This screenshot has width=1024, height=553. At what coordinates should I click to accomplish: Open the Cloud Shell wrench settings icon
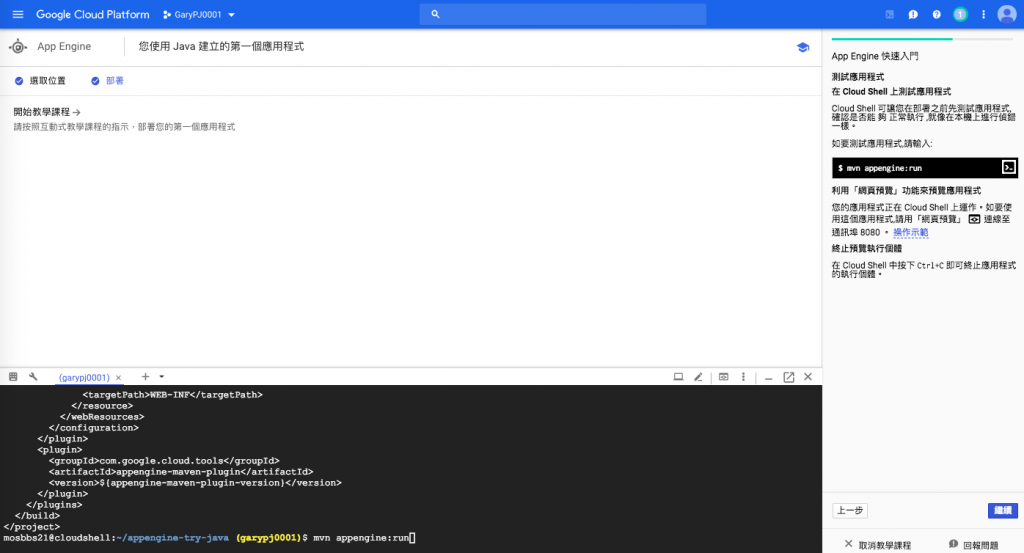pos(33,377)
